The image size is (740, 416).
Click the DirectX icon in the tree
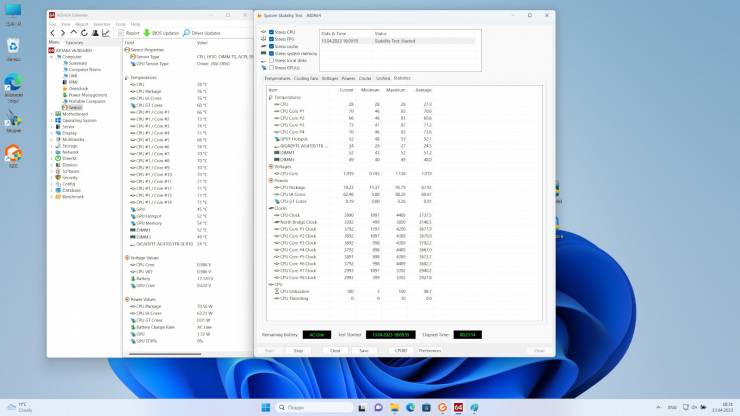coord(58,159)
